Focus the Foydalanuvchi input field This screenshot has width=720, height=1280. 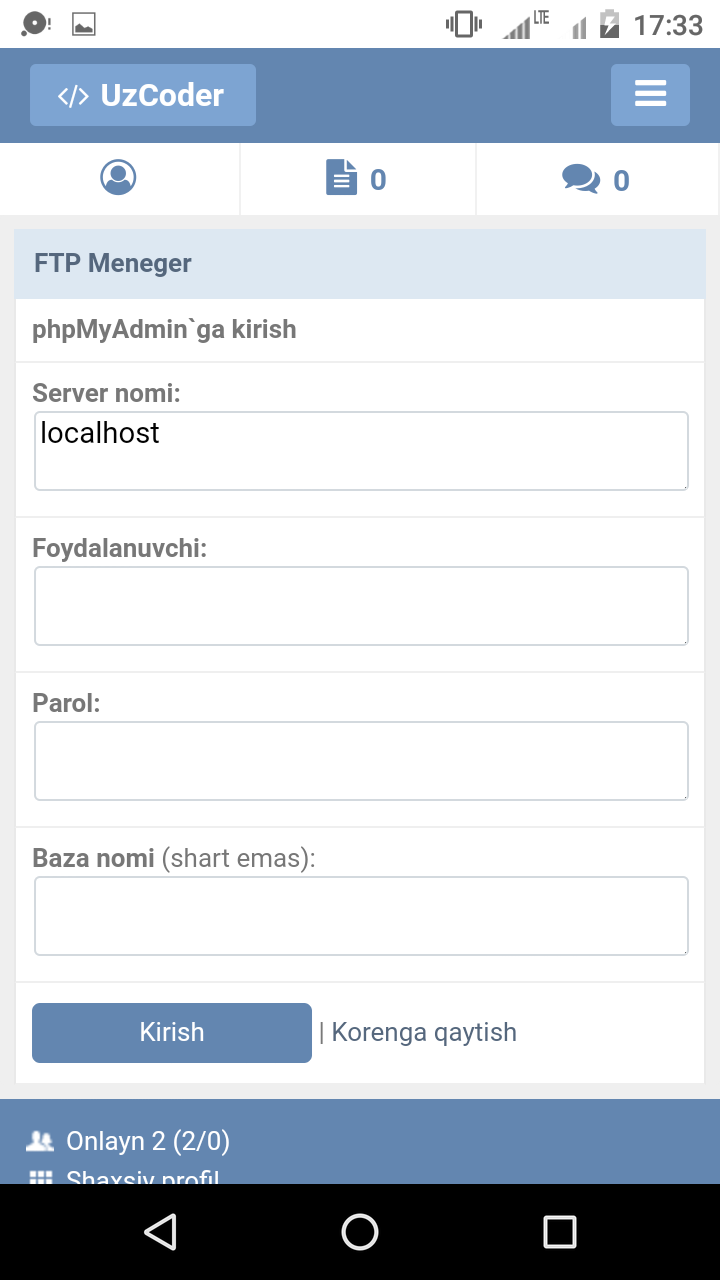click(361, 606)
